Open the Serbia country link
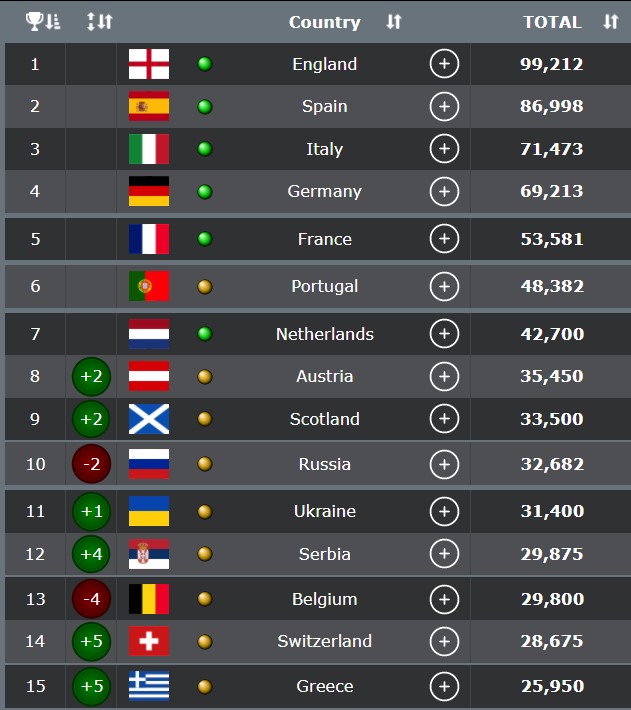This screenshot has height=710, width=631. coord(325,554)
